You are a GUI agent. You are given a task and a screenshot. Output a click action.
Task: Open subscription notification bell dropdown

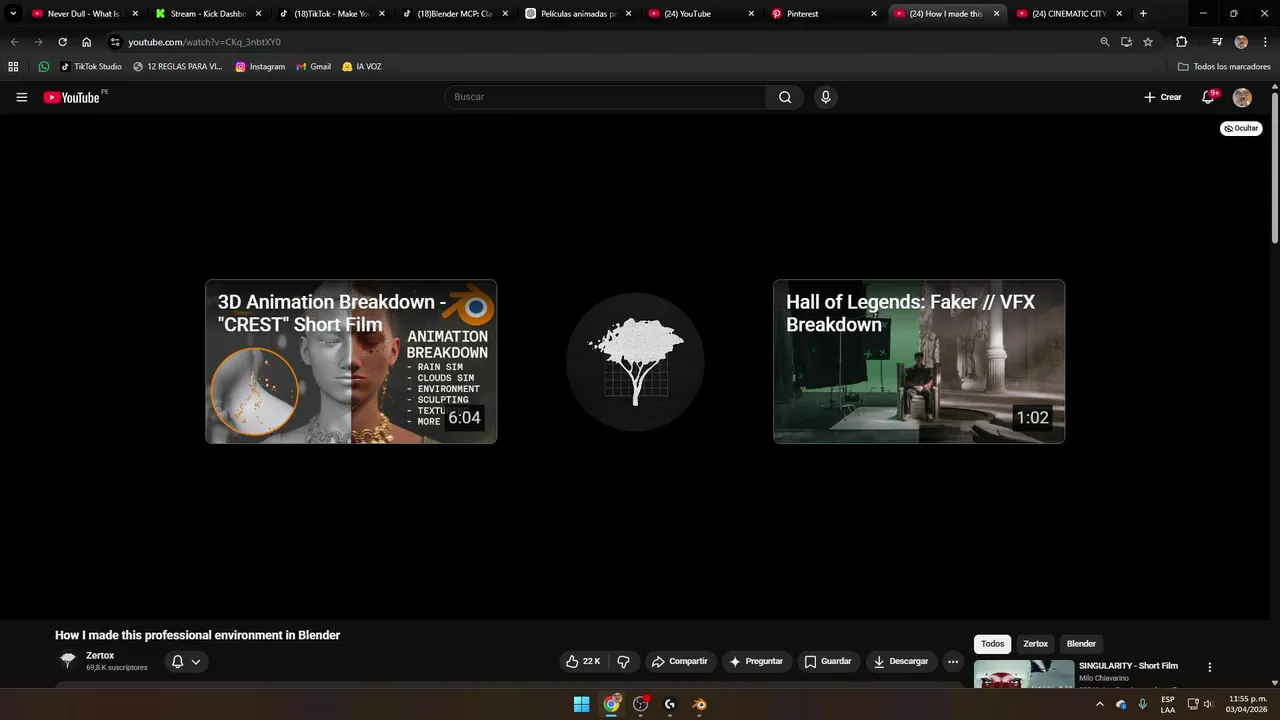tap(186, 661)
